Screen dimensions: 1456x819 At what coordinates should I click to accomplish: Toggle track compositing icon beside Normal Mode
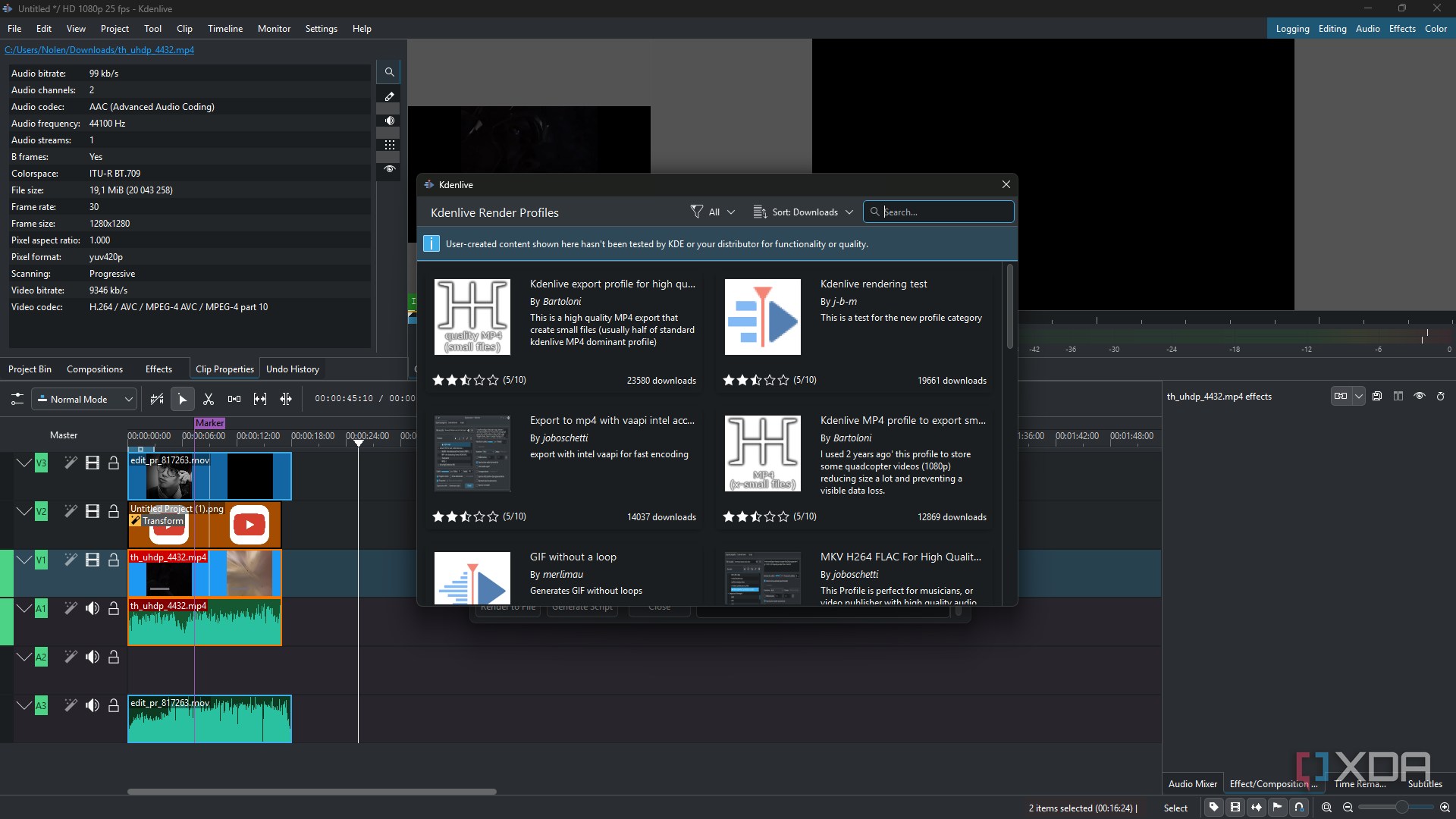157,399
